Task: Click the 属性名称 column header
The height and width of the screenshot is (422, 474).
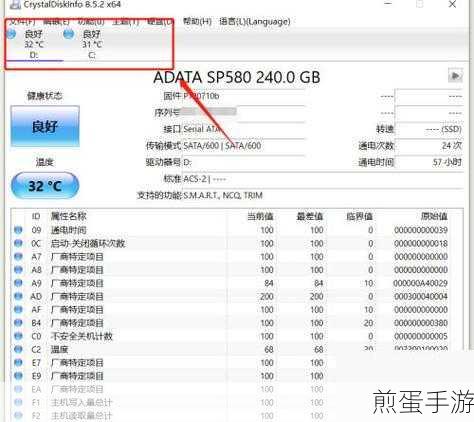Action: coord(68,216)
